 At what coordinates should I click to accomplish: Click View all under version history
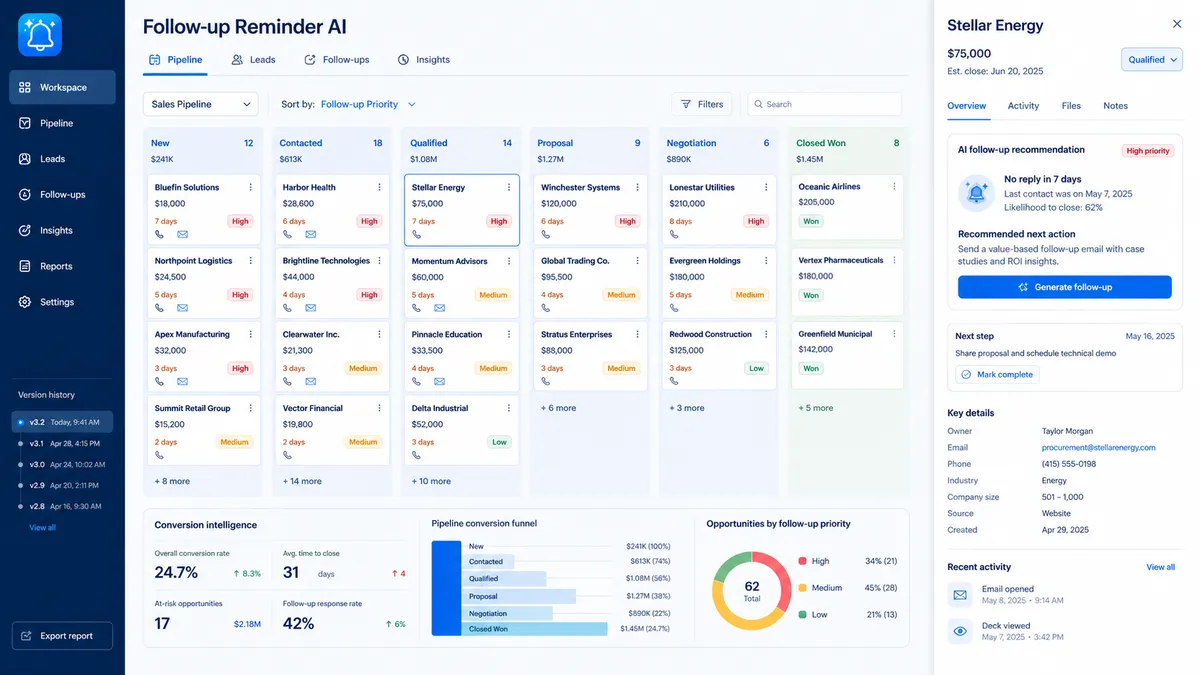[43, 528]
